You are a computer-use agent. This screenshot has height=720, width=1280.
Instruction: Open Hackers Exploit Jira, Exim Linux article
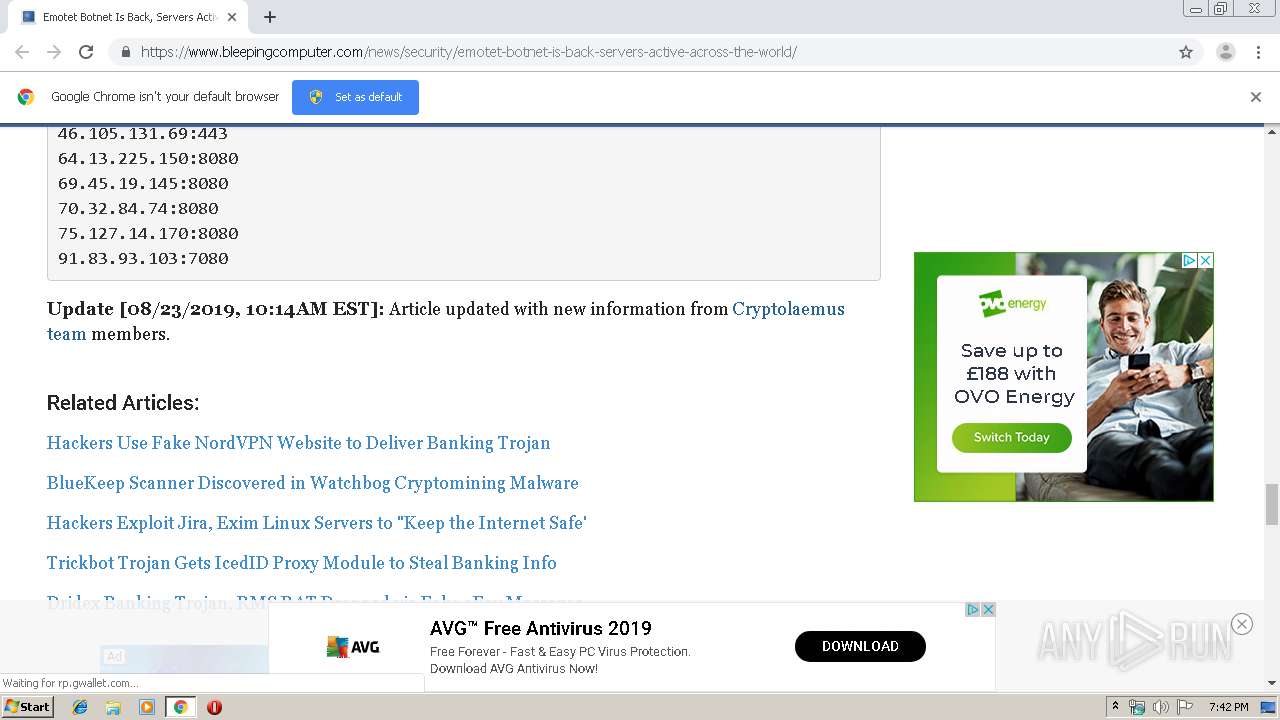pyautogui.click(x=316, y=523)
